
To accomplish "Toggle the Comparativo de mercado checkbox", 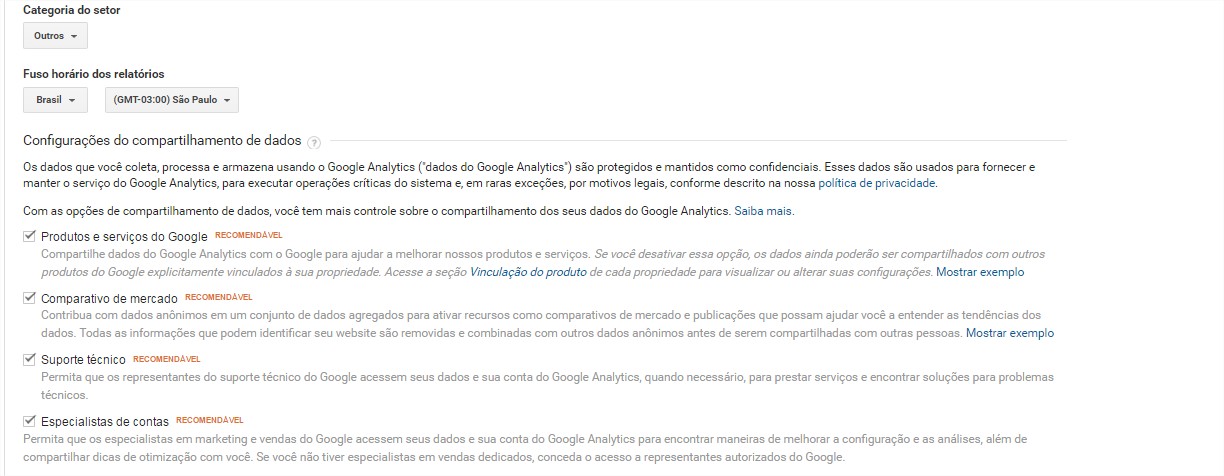I will coord(29,298).
